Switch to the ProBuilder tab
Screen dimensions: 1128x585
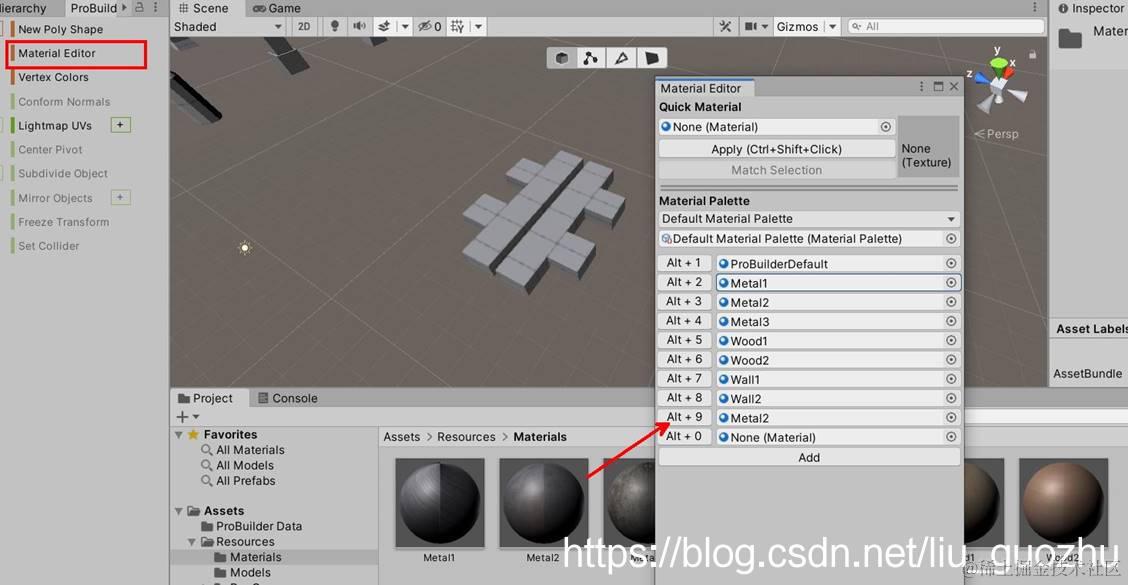tap(94, 8)
